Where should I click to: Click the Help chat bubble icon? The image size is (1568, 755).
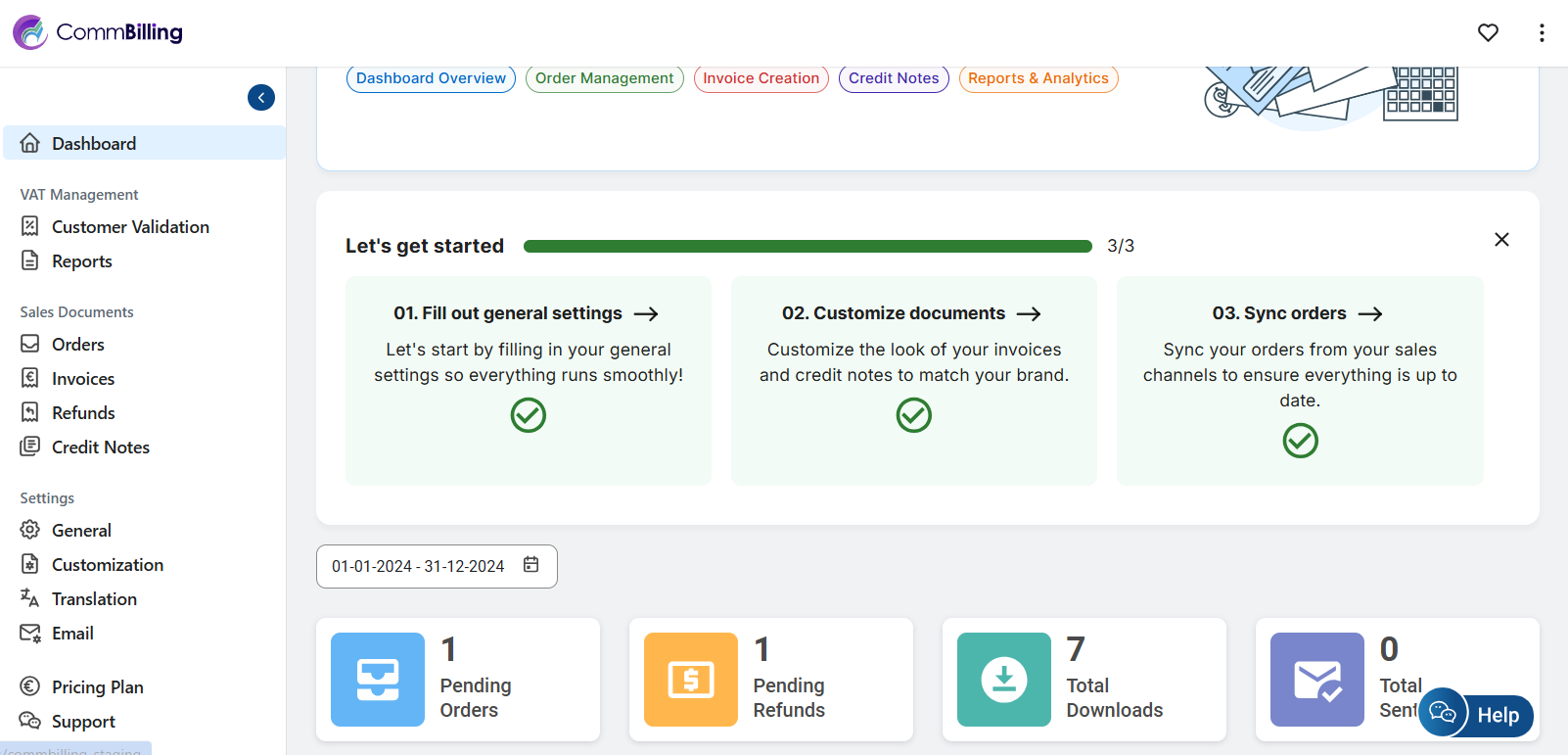pos(1443,713)
